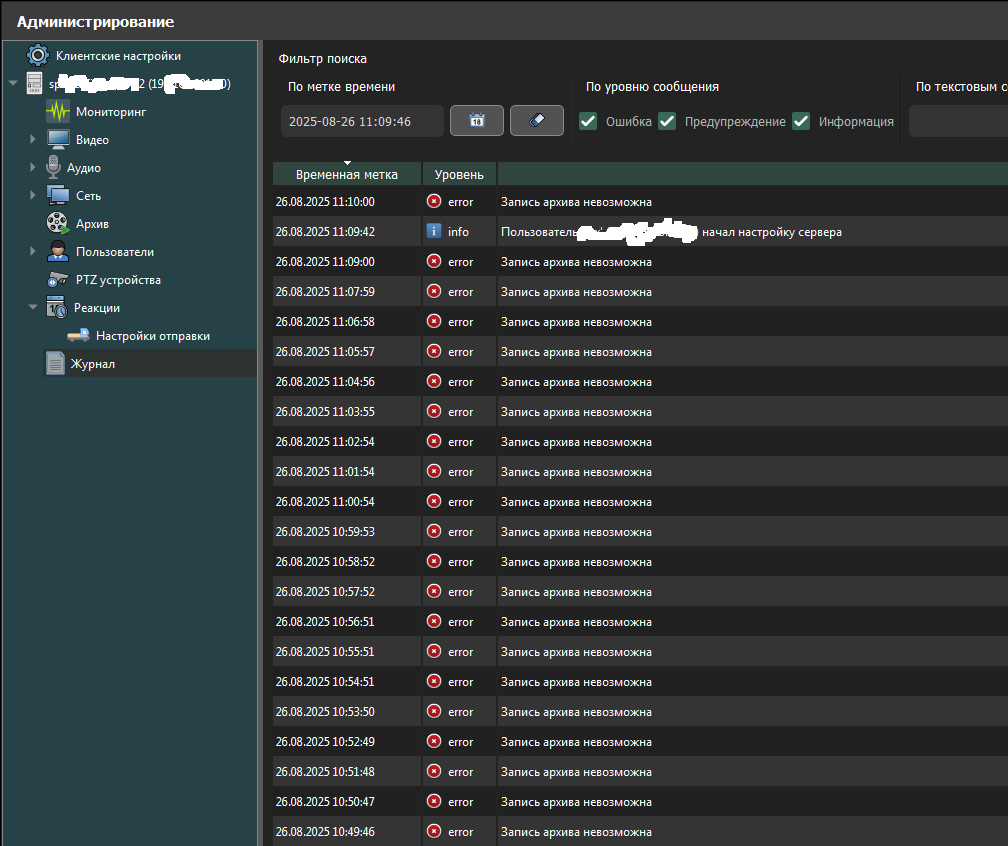Select the row at 26.08.2025 10:53:50

(x=640, y=711)
